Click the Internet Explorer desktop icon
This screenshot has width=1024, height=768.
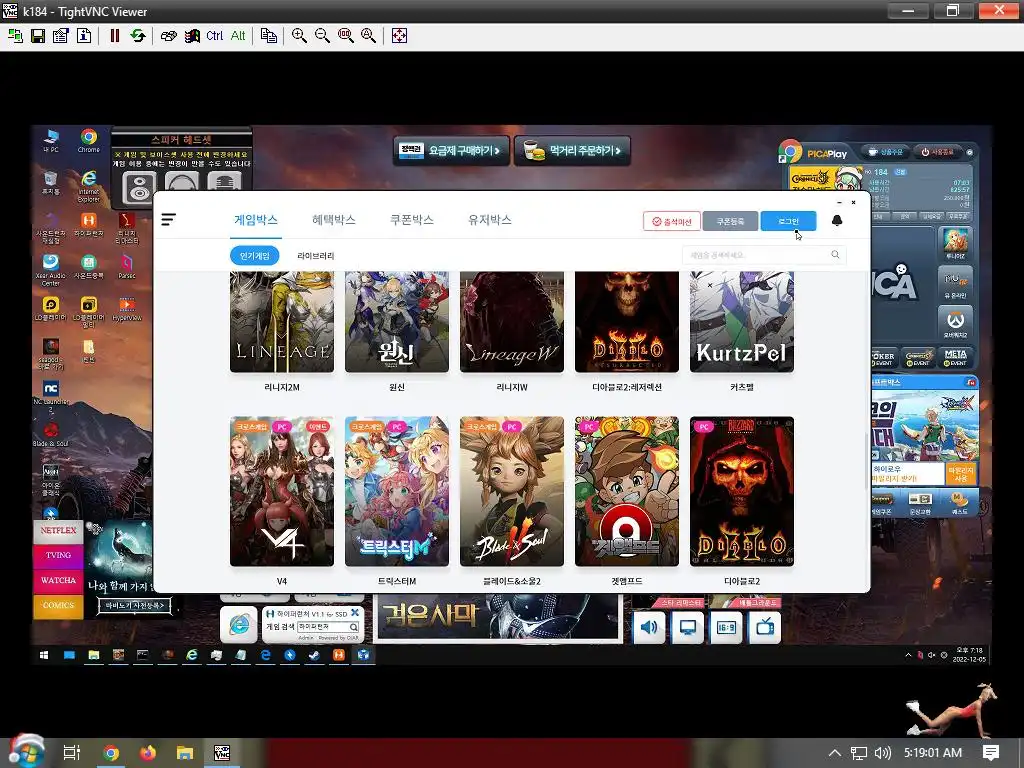tap(89, 186)
